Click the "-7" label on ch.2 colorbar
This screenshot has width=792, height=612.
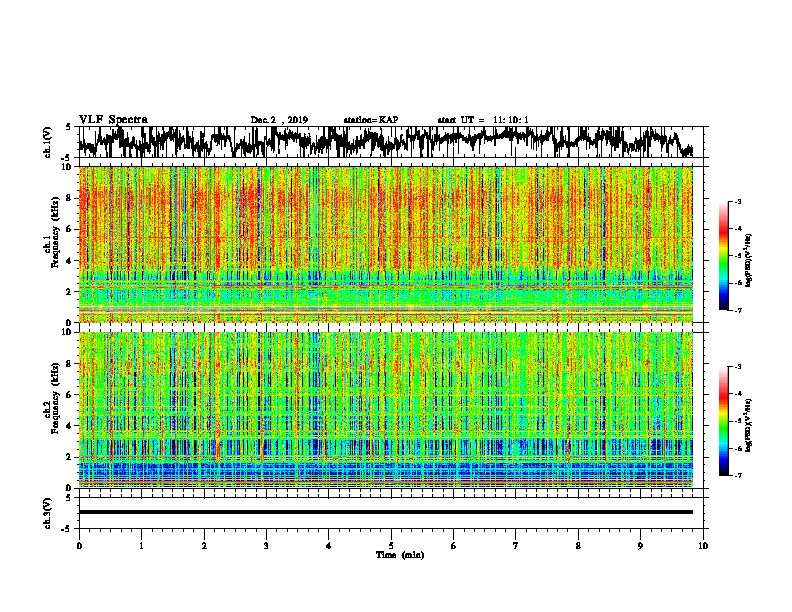(x=738, y=475)
